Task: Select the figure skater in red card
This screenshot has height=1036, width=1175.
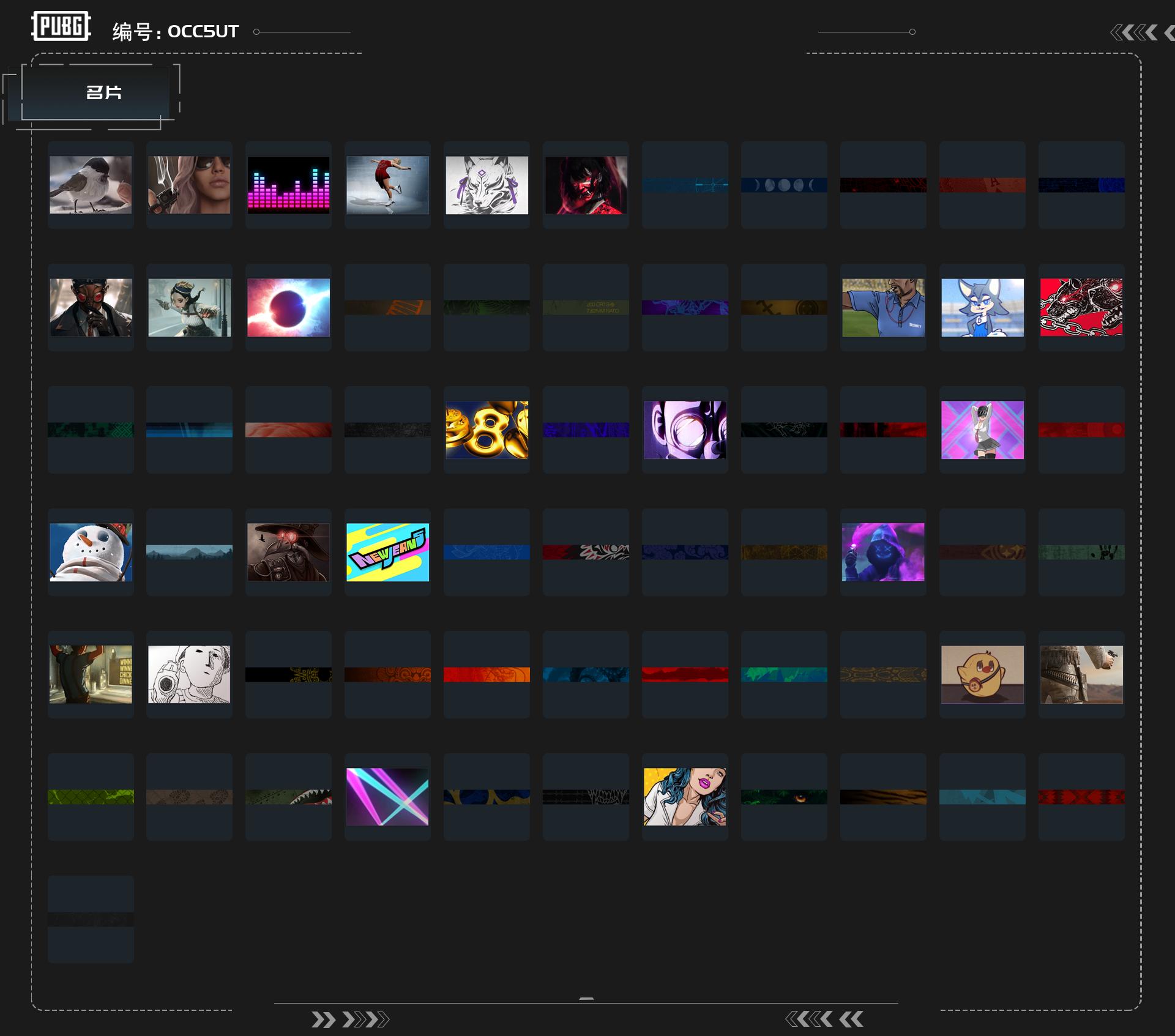Action: point(388,185)
